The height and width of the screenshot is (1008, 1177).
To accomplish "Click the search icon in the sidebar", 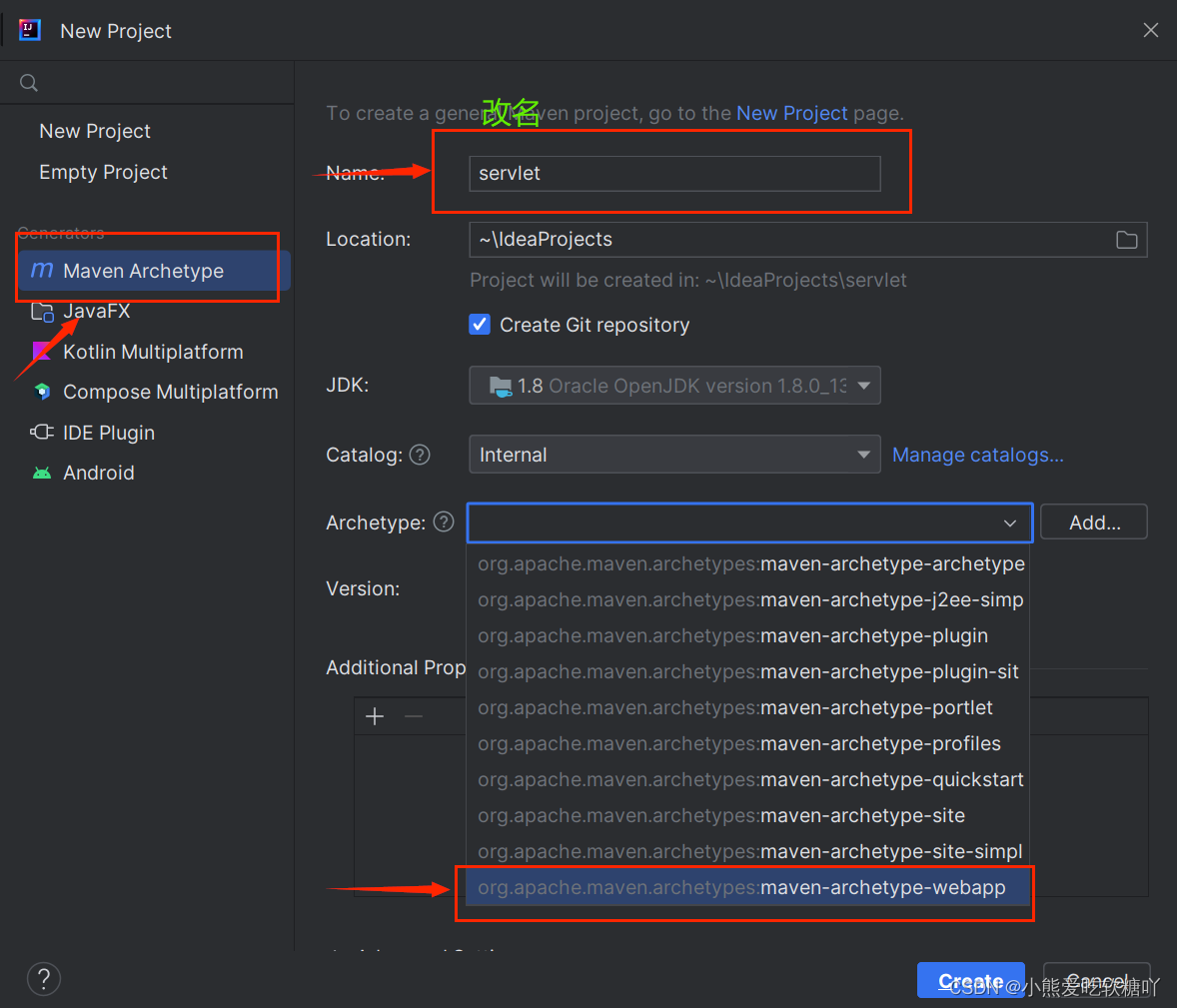I will pyautogui.click(x=29, y=83).
